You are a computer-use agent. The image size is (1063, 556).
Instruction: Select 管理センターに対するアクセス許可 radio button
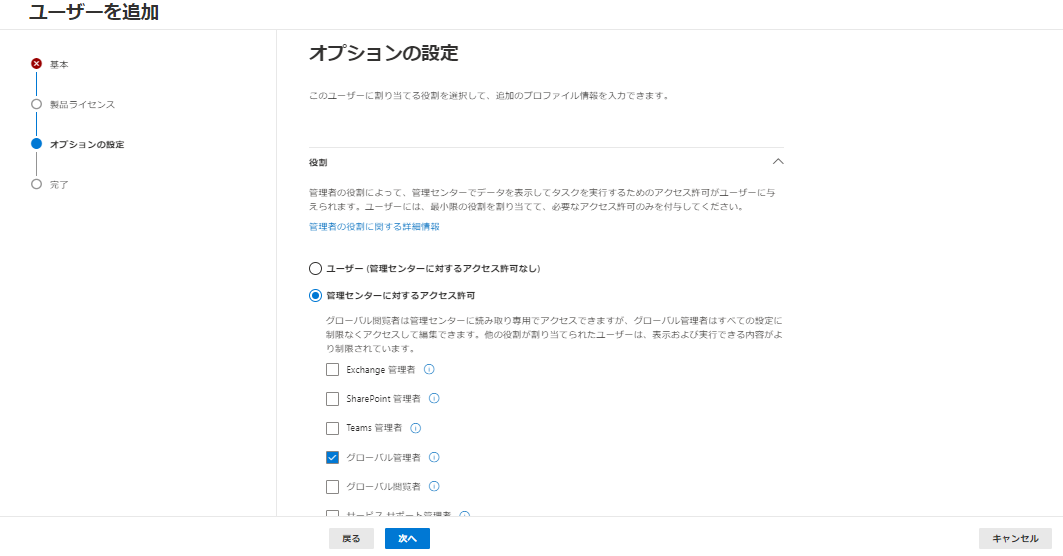(x=315, y=296)
